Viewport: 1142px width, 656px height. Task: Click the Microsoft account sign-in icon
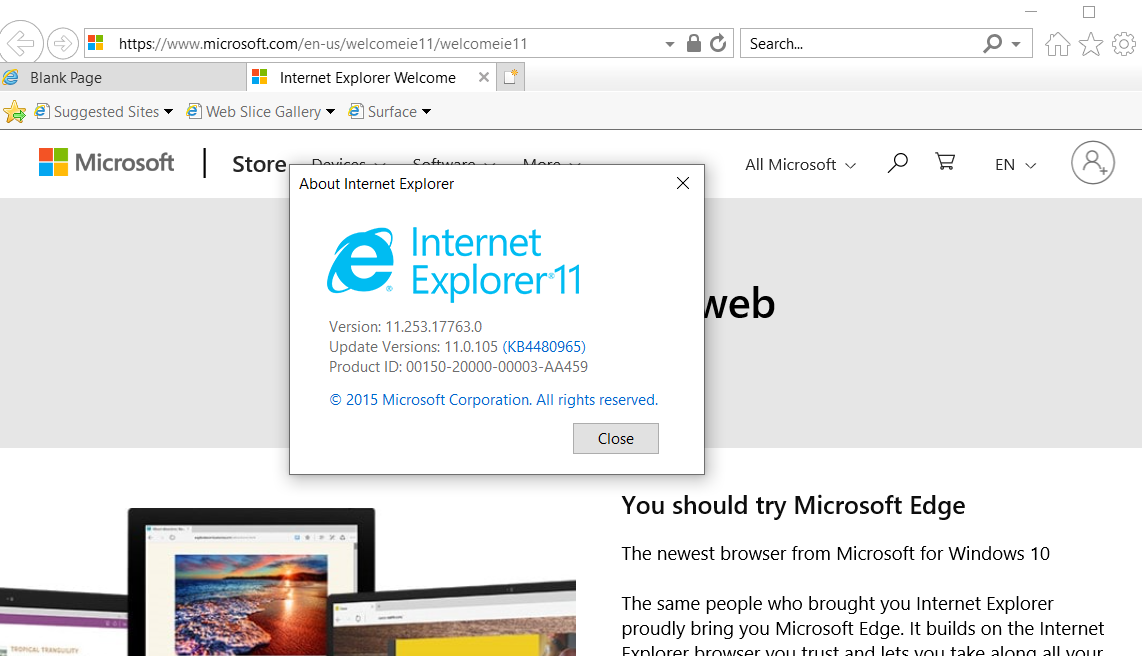[1092, 163]
